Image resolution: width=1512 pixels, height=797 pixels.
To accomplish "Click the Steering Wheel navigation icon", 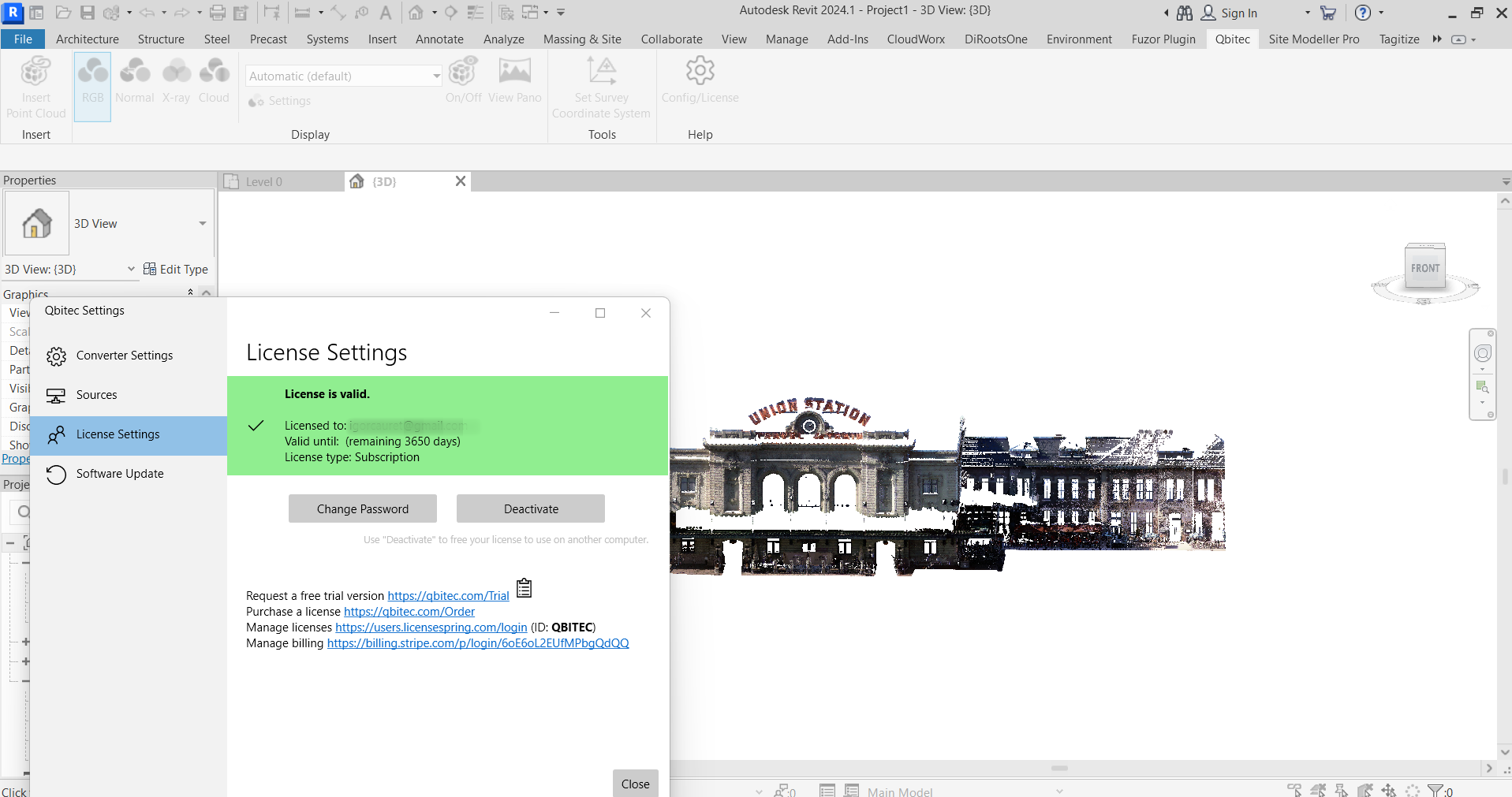I will tap(1483, 353).
